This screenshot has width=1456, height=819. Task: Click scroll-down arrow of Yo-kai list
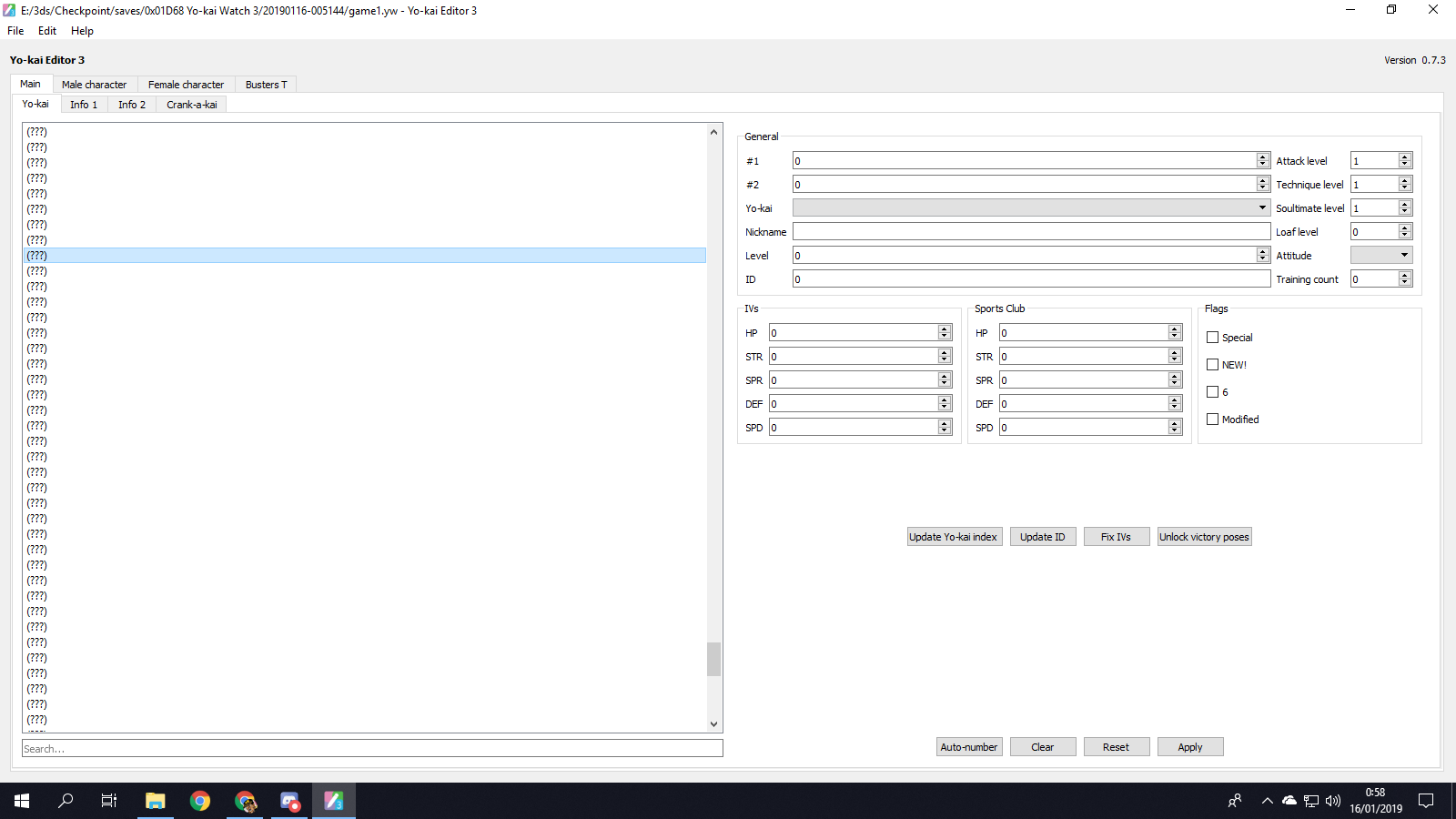tap(713, 724)
